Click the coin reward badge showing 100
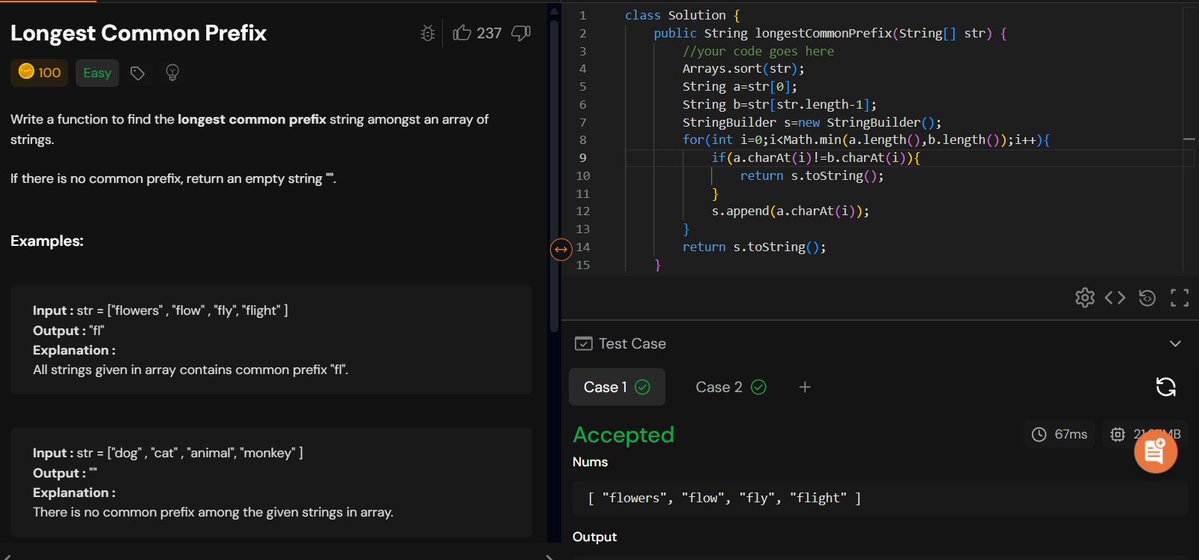The image size is (1199, 560). coord(39,73)
